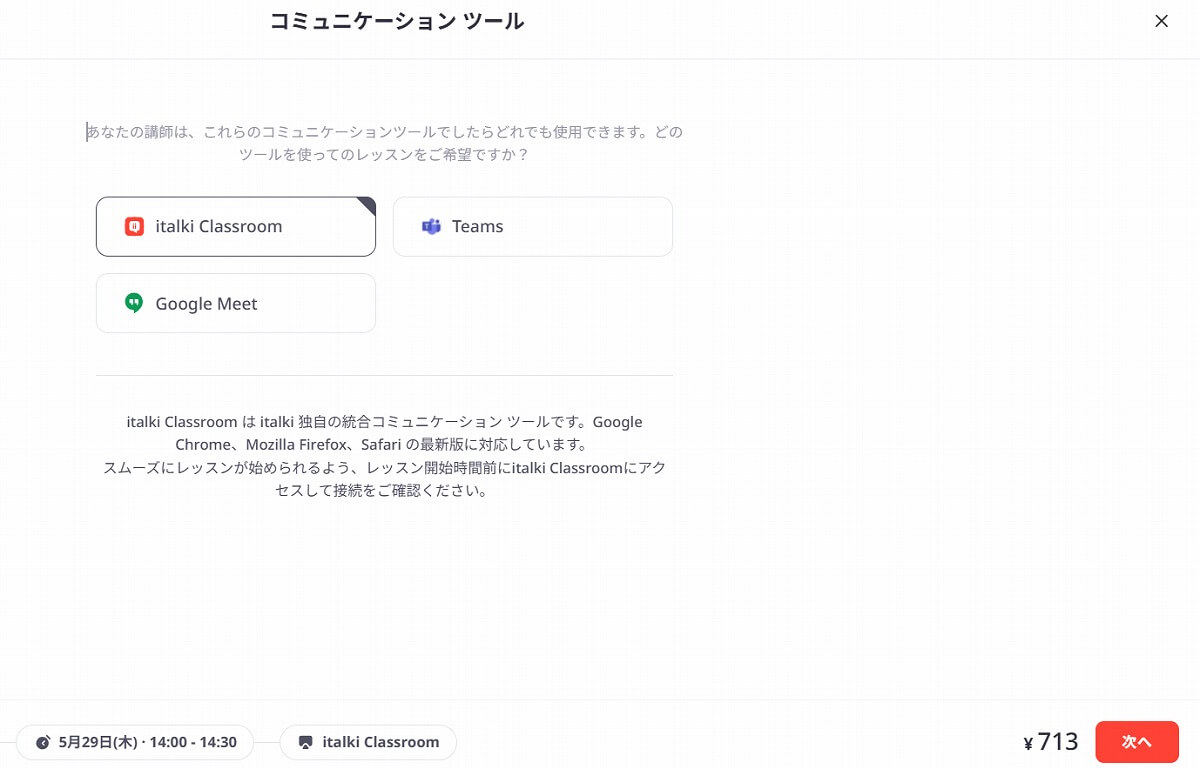Choose Teams as communication tool
The height and width of the screenshot is (769, 1200).
(x=533, y=226)
